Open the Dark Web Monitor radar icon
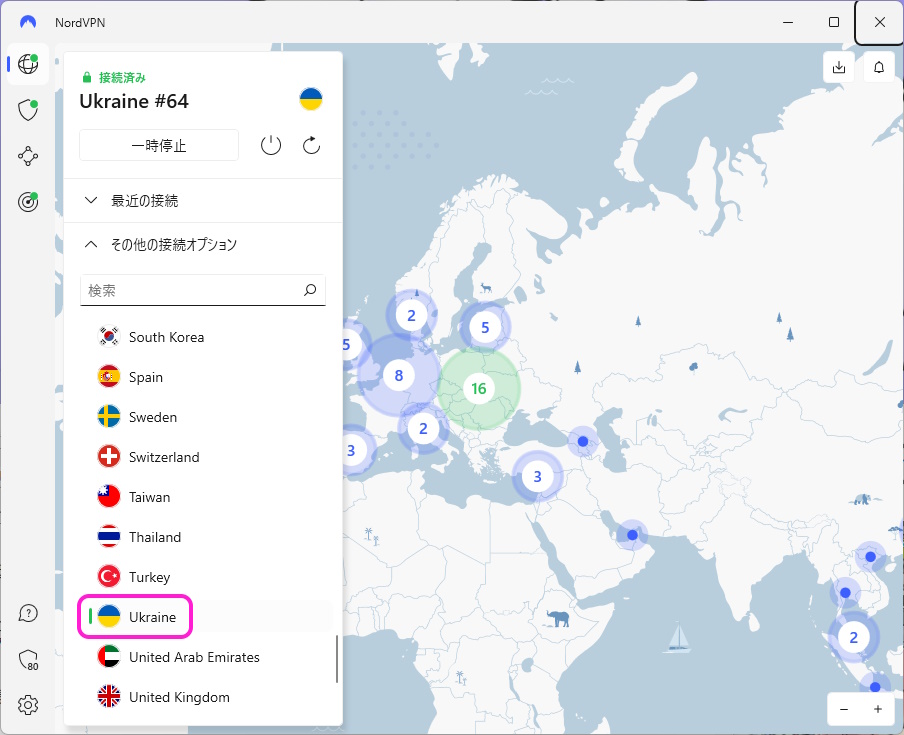The image size is (904, 735). [x=28, y=202]
